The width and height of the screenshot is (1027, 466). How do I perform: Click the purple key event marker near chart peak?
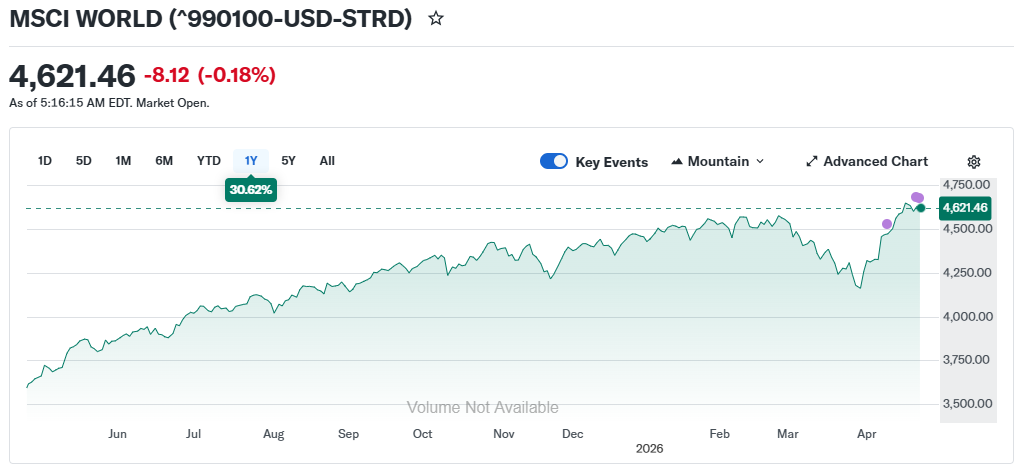tap(917, 197)
